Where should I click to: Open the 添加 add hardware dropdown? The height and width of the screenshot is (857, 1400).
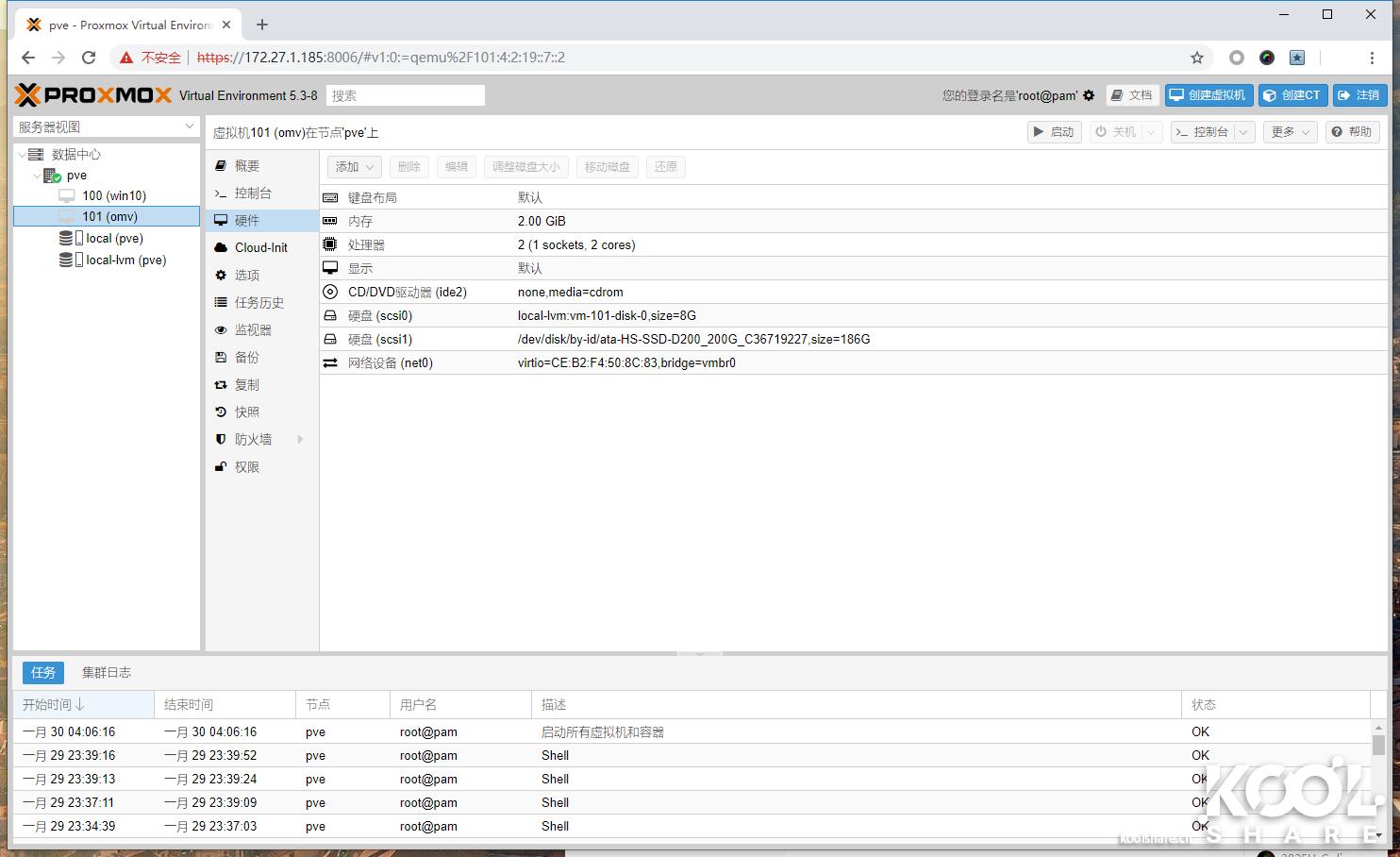tap(353, 166)
